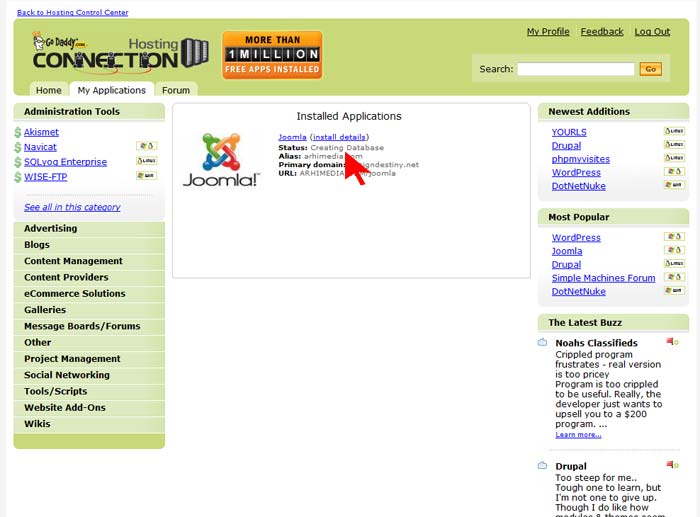Image resolution: width=700 pixels, height=517 pixels.
Task: Click Learn more under Noahs Classifieds
Action: pos(578,435)
